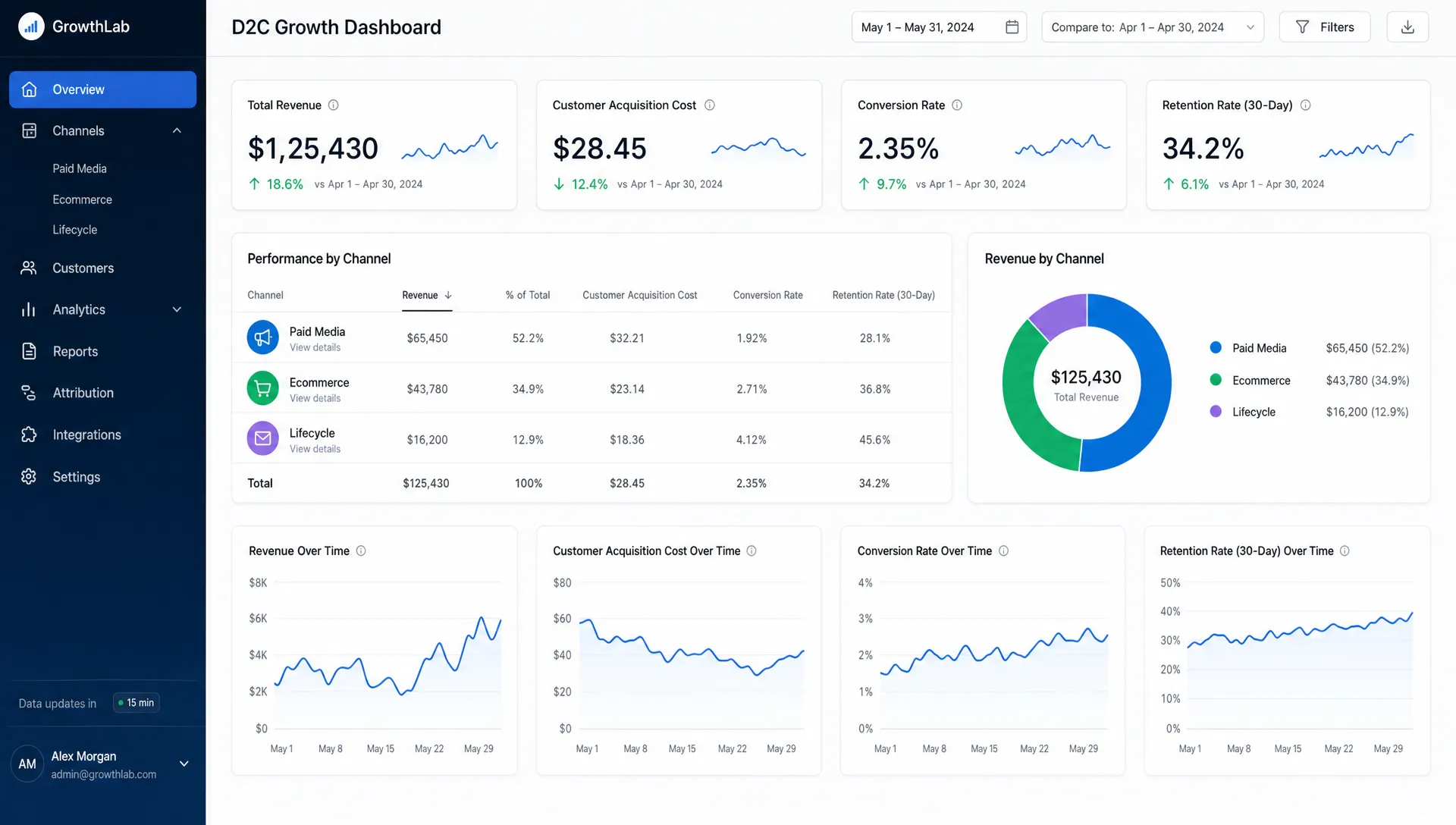
Task: Click the download export icon button
Action: (1407, 27)
